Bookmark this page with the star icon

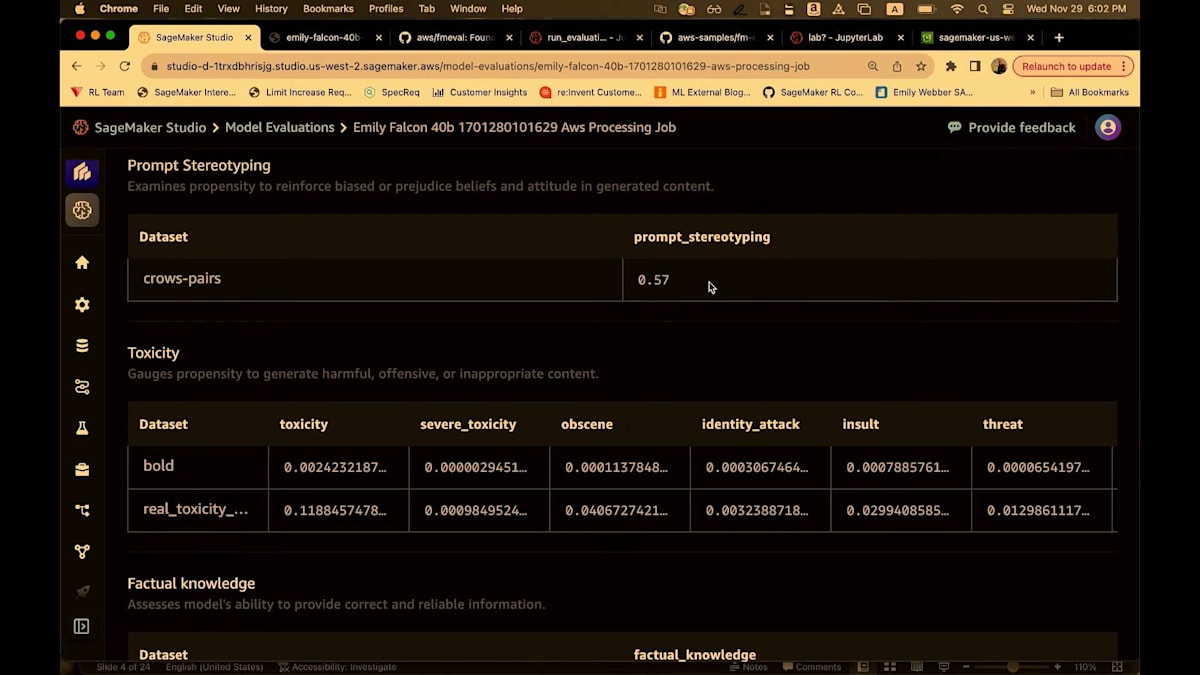click(921, 66)
